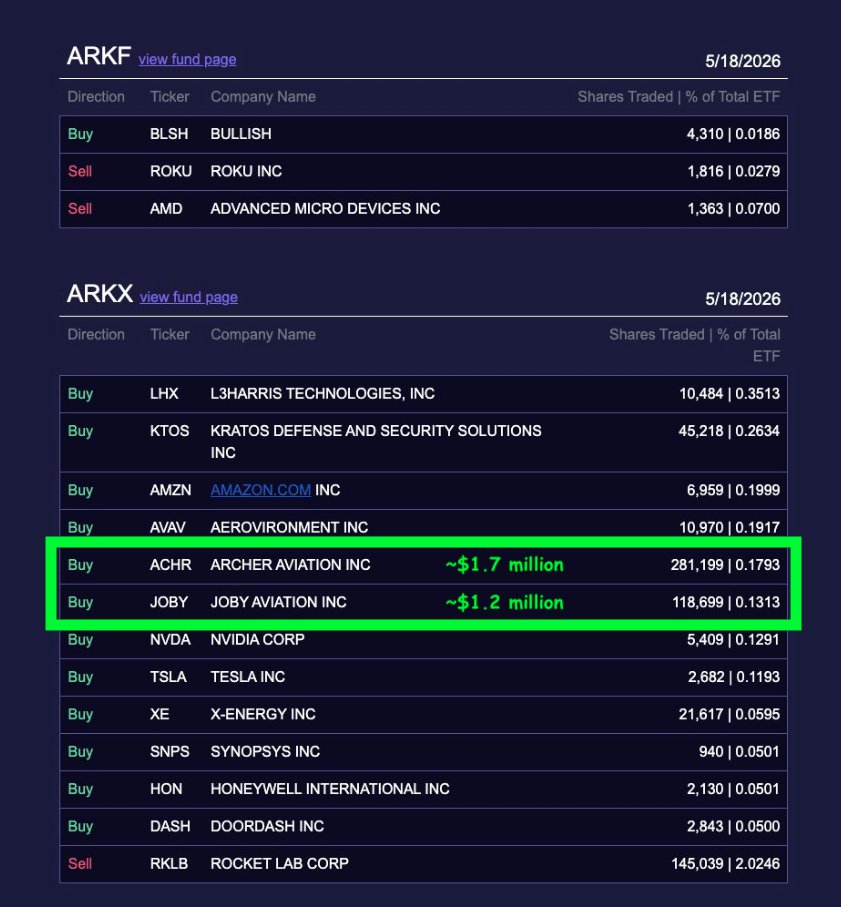Select JOBY AVIATION INC company name
Screen dimensions: 841x907
tap(278, 602)
